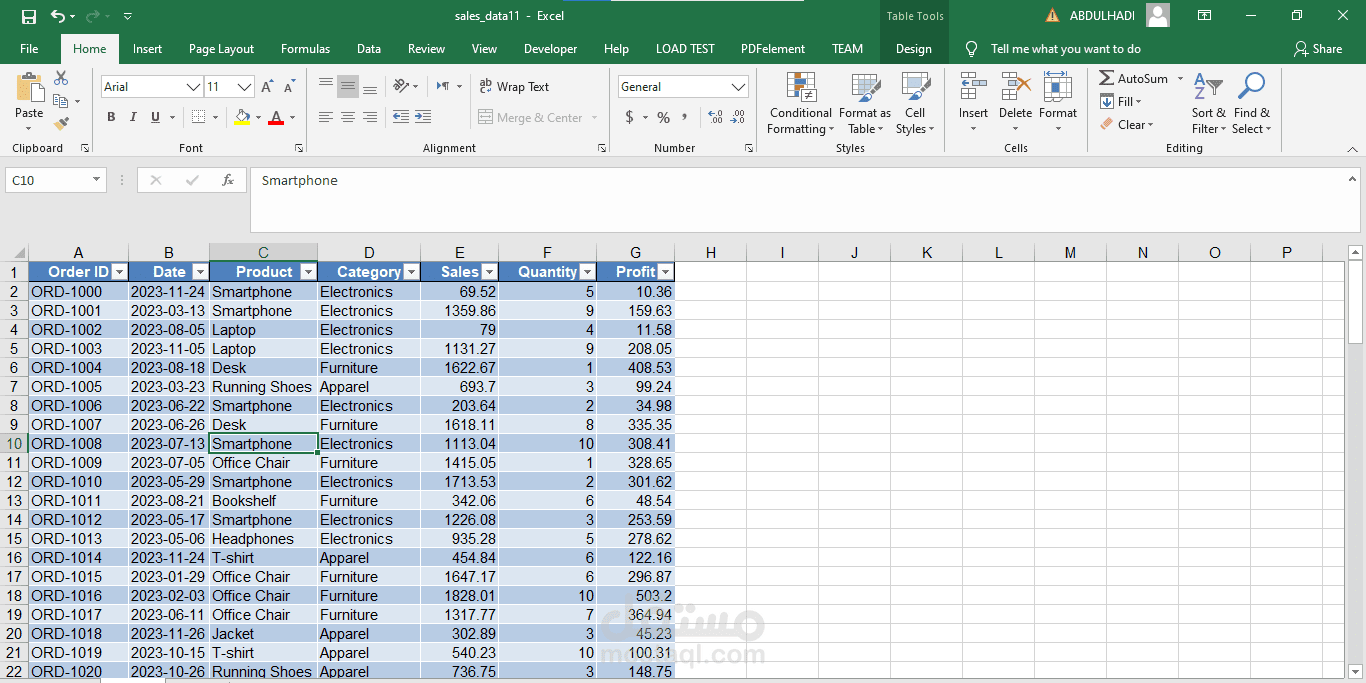1366x683 pixels.
Task: Click the Cut scissors icon
Action: pos(61,78)
